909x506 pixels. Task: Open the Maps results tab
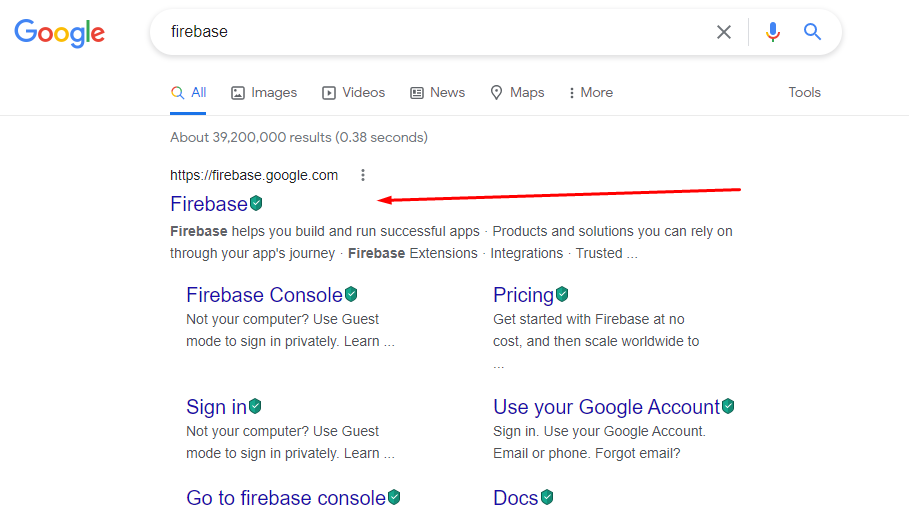click(517, 92)
